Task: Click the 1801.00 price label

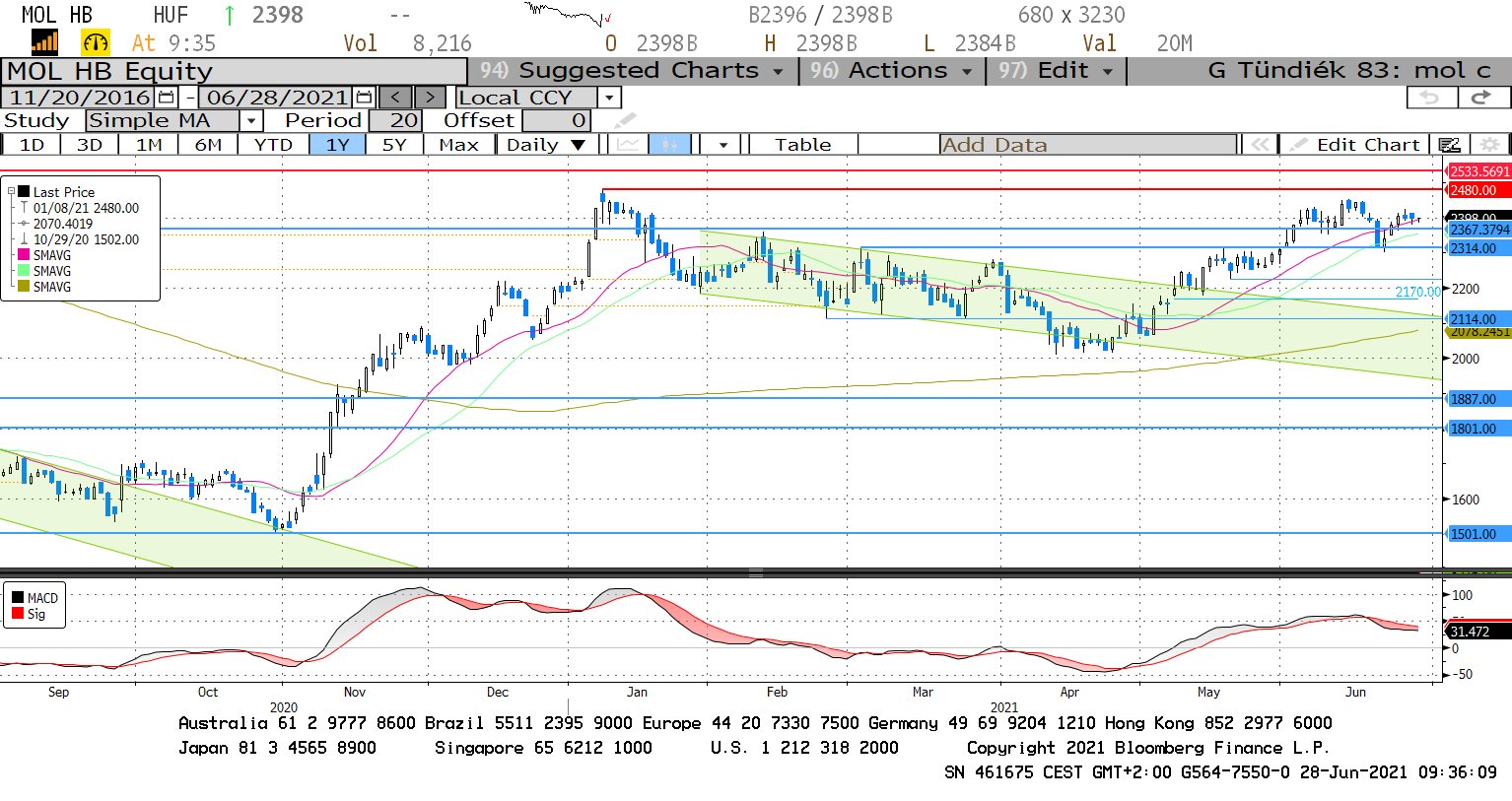Action: point(1479,429)
